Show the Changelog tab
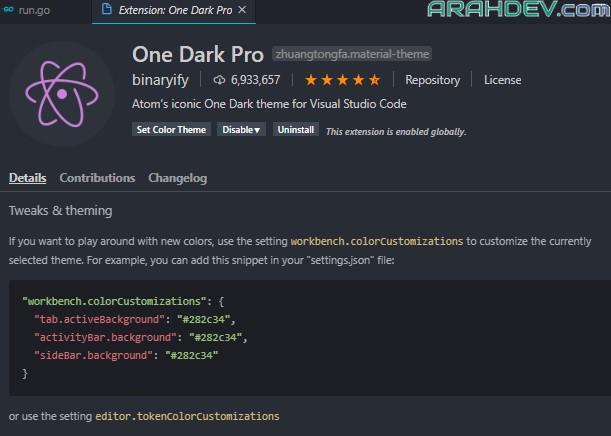Screen dimensions: 611x436 (177, 178)
